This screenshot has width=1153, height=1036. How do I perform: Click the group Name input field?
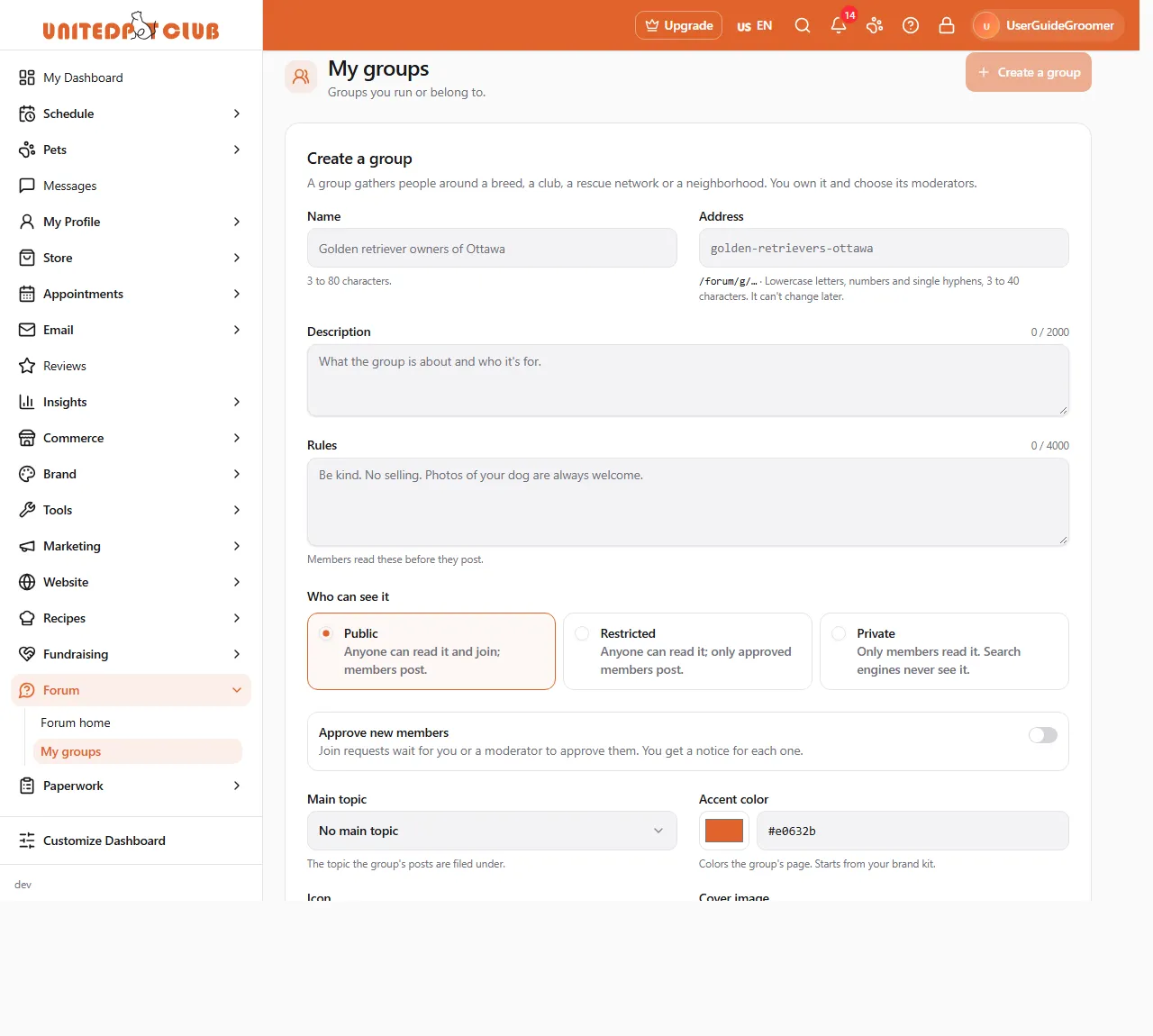492,248
